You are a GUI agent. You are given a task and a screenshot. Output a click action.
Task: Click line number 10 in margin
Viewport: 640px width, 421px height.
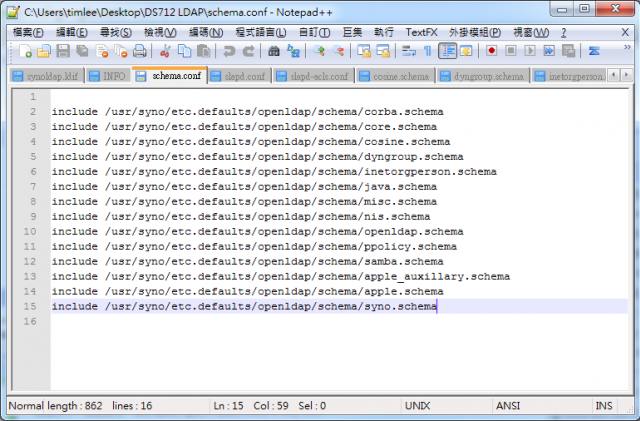(x=30, y=232)
